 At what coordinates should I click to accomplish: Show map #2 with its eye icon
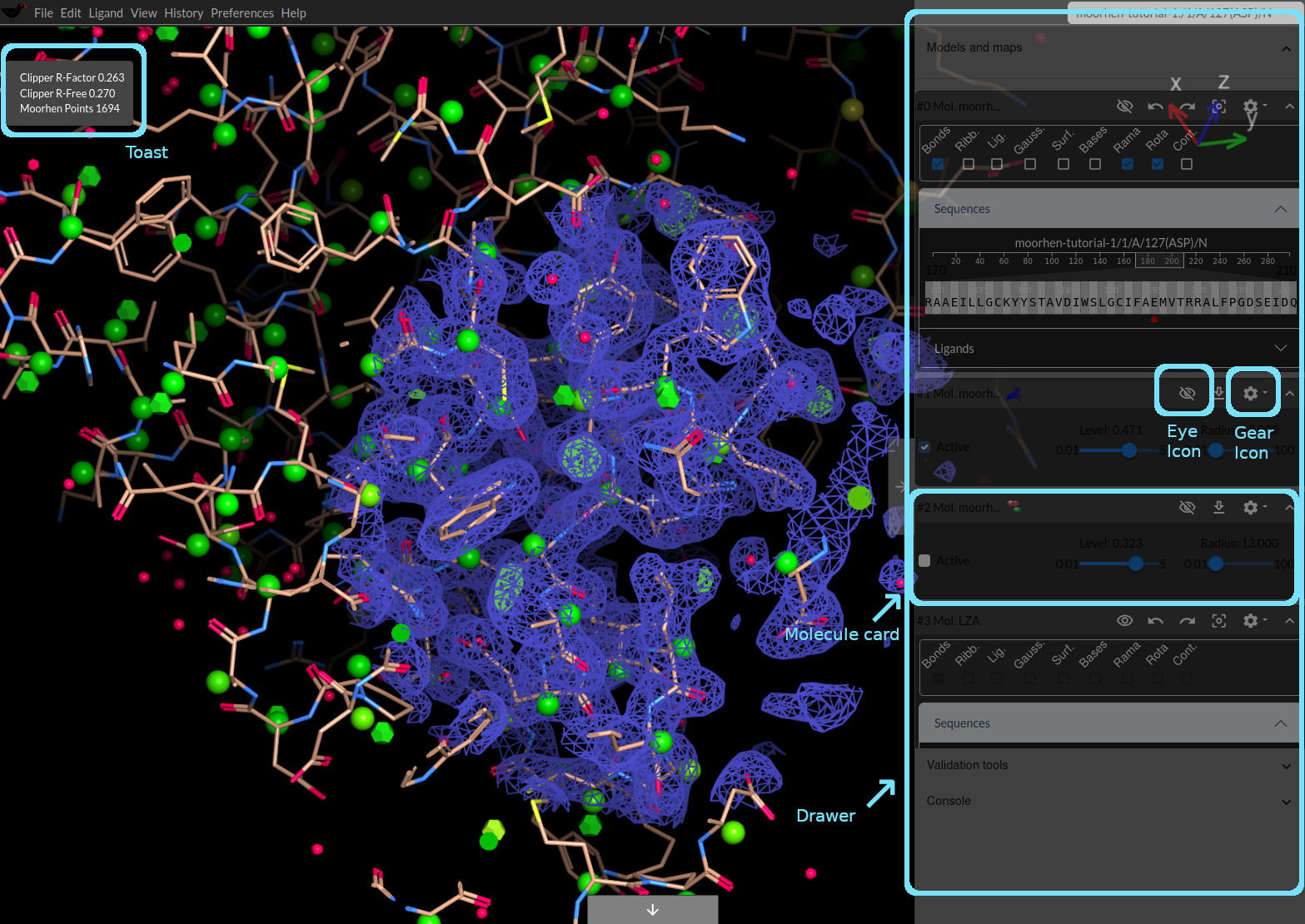(x=1187, y=507)
